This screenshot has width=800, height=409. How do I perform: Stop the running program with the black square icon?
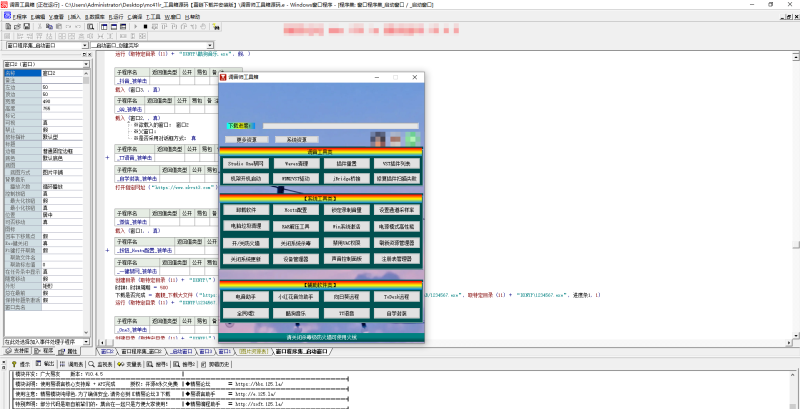145,26
